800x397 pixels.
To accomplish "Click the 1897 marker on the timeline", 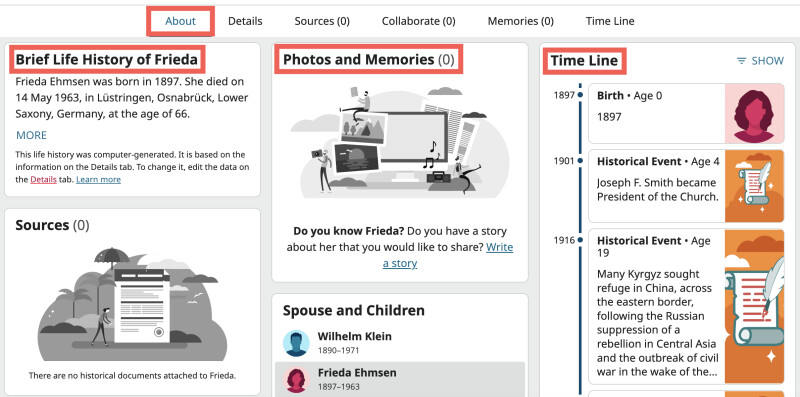I will point(580,95).
